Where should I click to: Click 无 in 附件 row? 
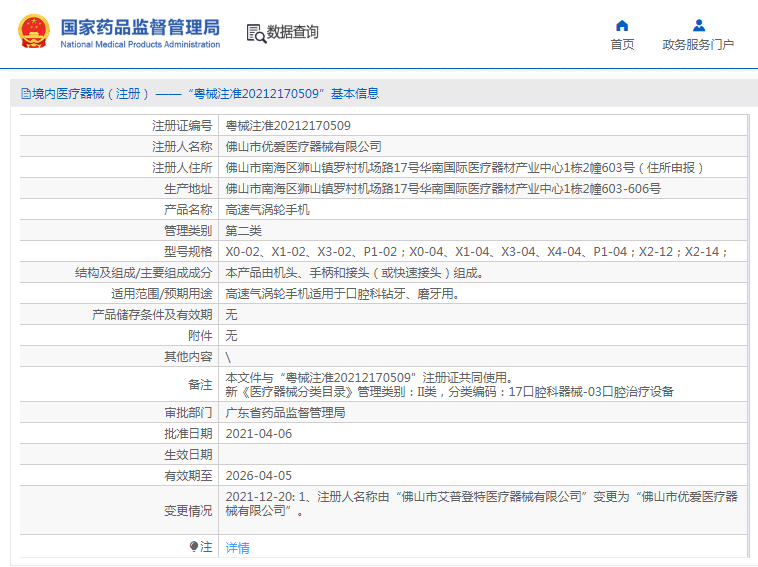231,335
